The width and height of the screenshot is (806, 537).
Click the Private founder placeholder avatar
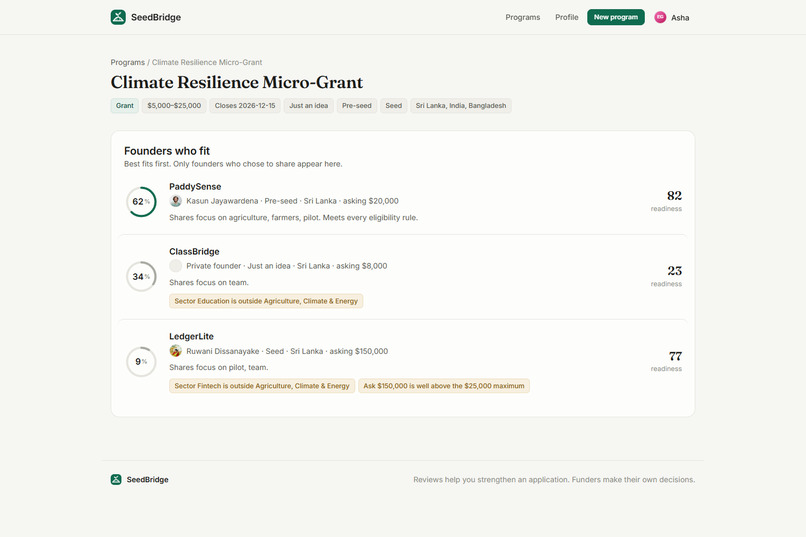click(x=176, y=266)
